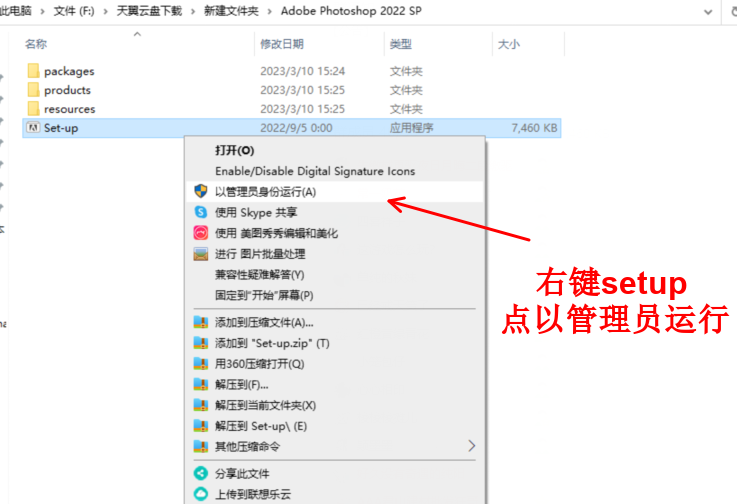
Task: Click the packages folder icon
Action: point(33,71)
